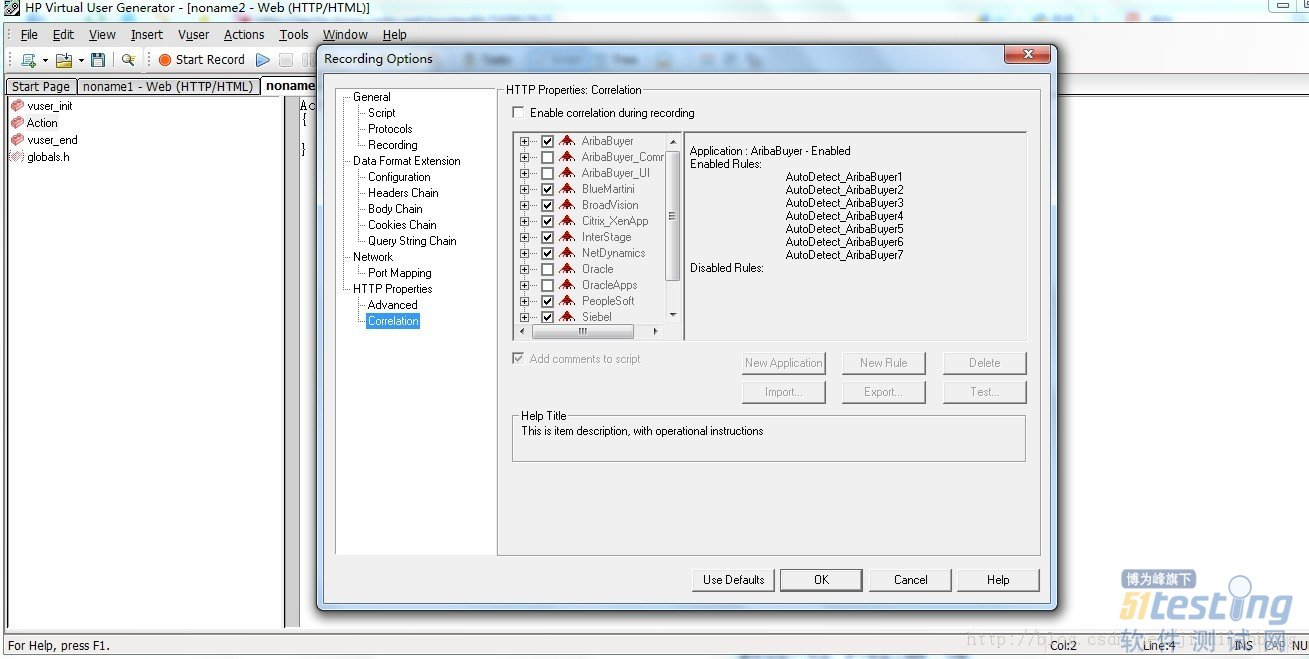This screenshot has width=1309, height=659.
Task: Open the Open Script dropdown arrow
Action: (81, 61)
